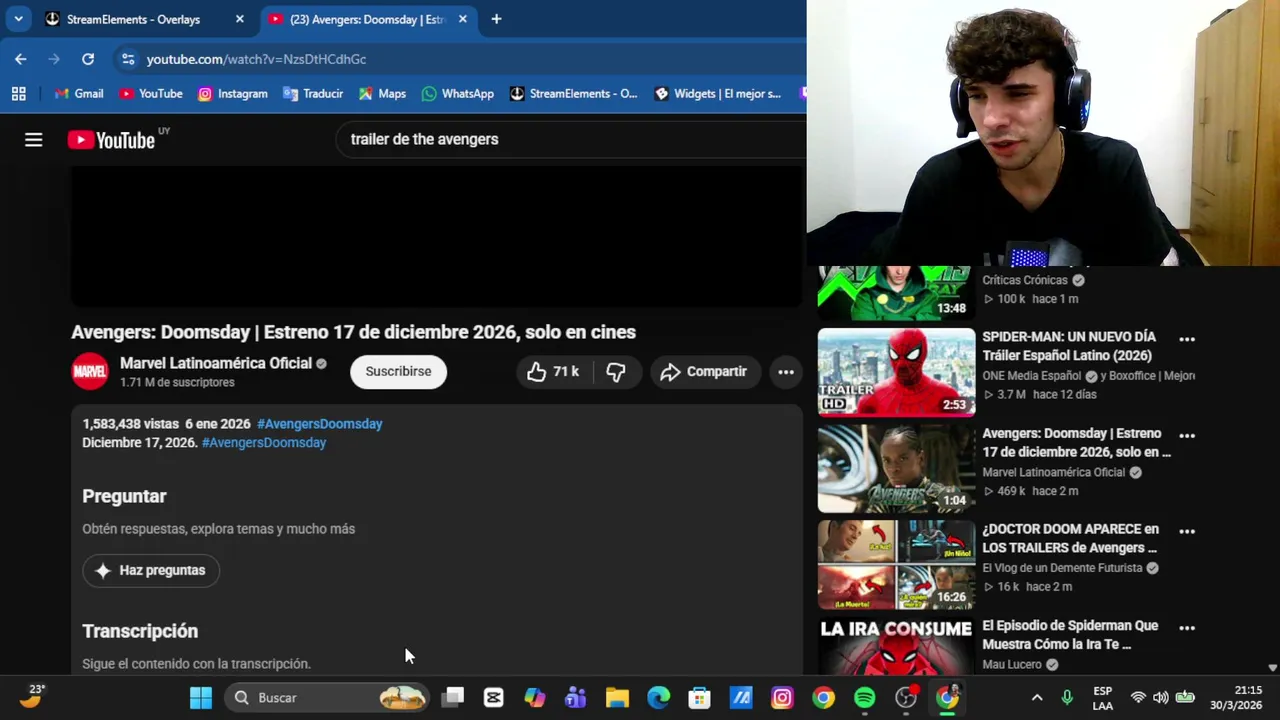
Task: Reload the page with refresh icon
Action: coord(88,59)
